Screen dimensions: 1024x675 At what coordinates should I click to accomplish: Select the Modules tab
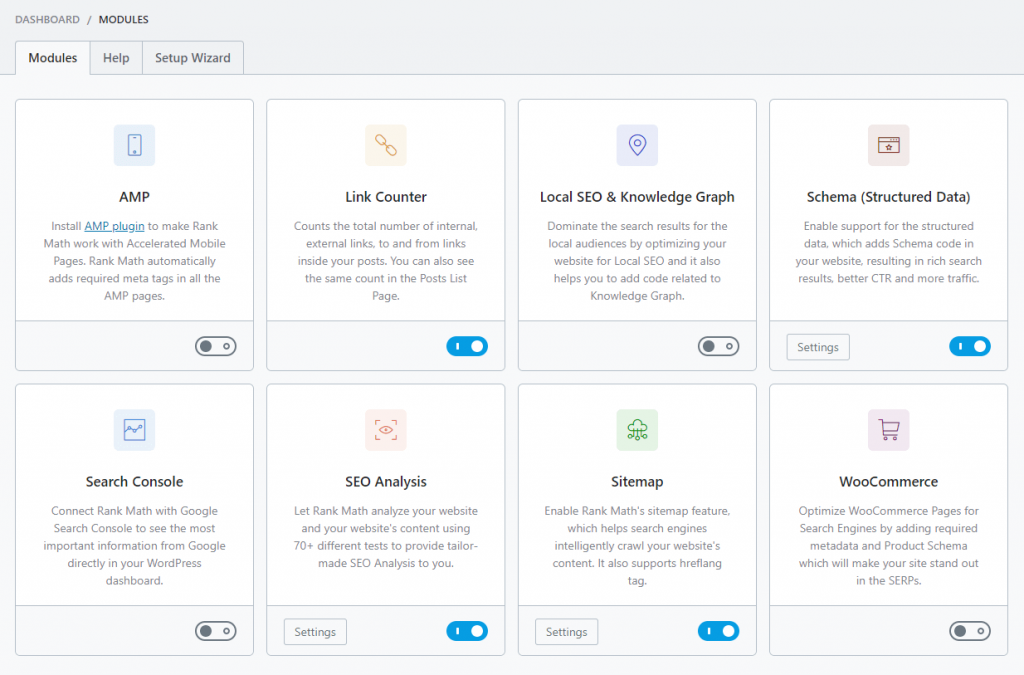coord(53,58)
